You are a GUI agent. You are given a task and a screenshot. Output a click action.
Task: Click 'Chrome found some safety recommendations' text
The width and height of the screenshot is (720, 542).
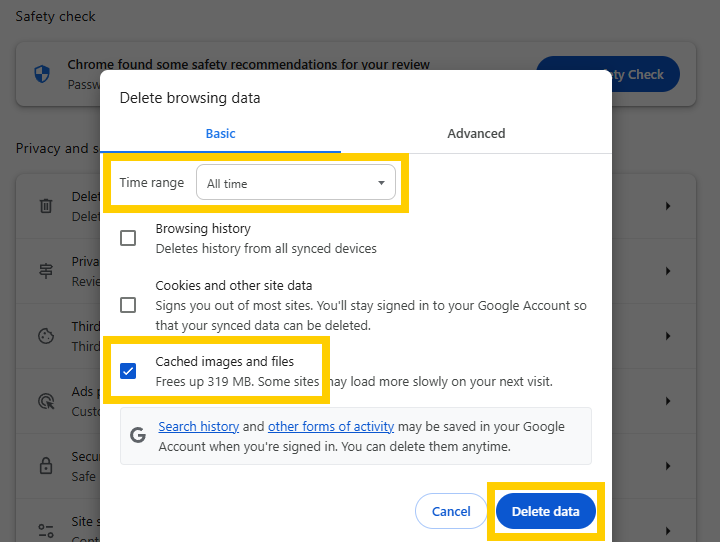pyautogui.click(x=248, y=64)
